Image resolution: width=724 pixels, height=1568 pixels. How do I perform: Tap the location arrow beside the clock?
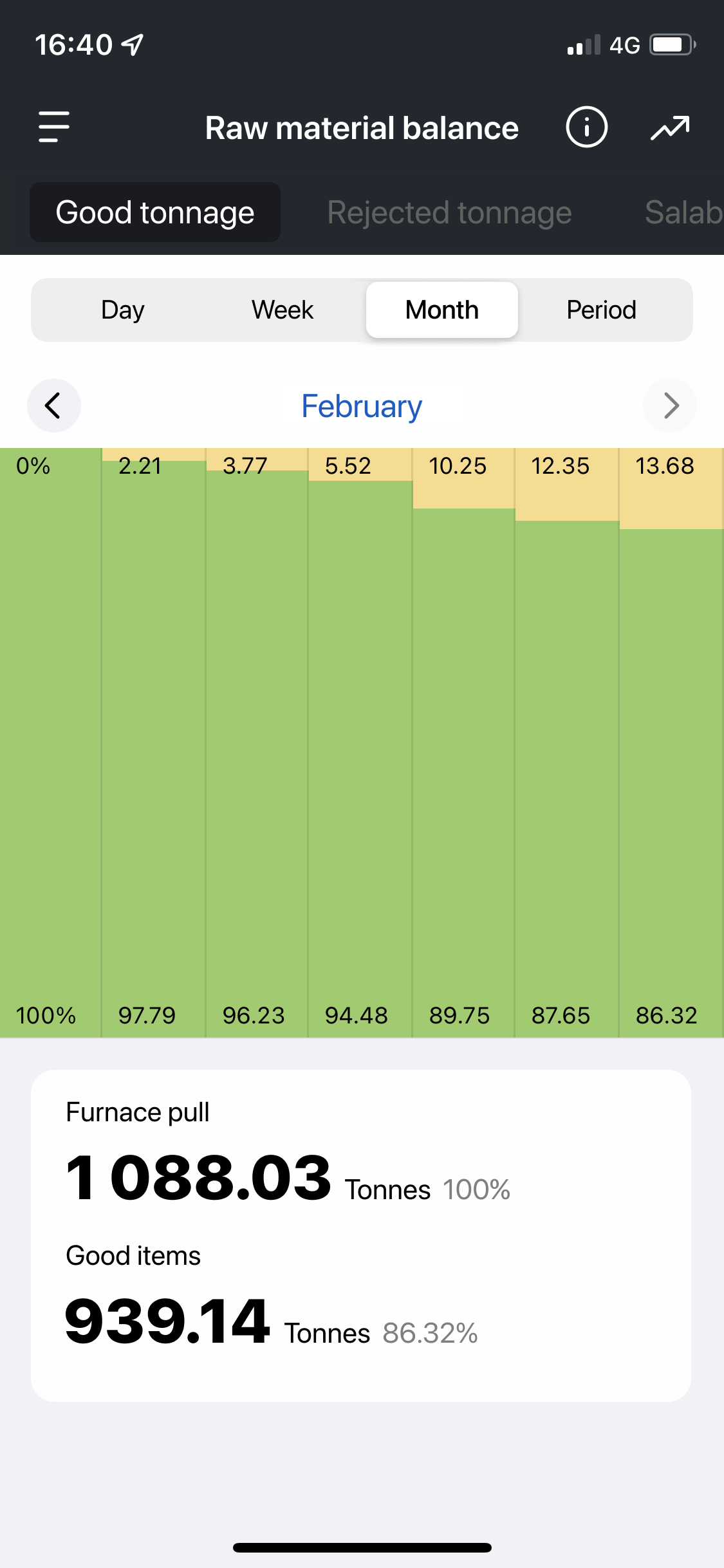[x=133, y=45]
